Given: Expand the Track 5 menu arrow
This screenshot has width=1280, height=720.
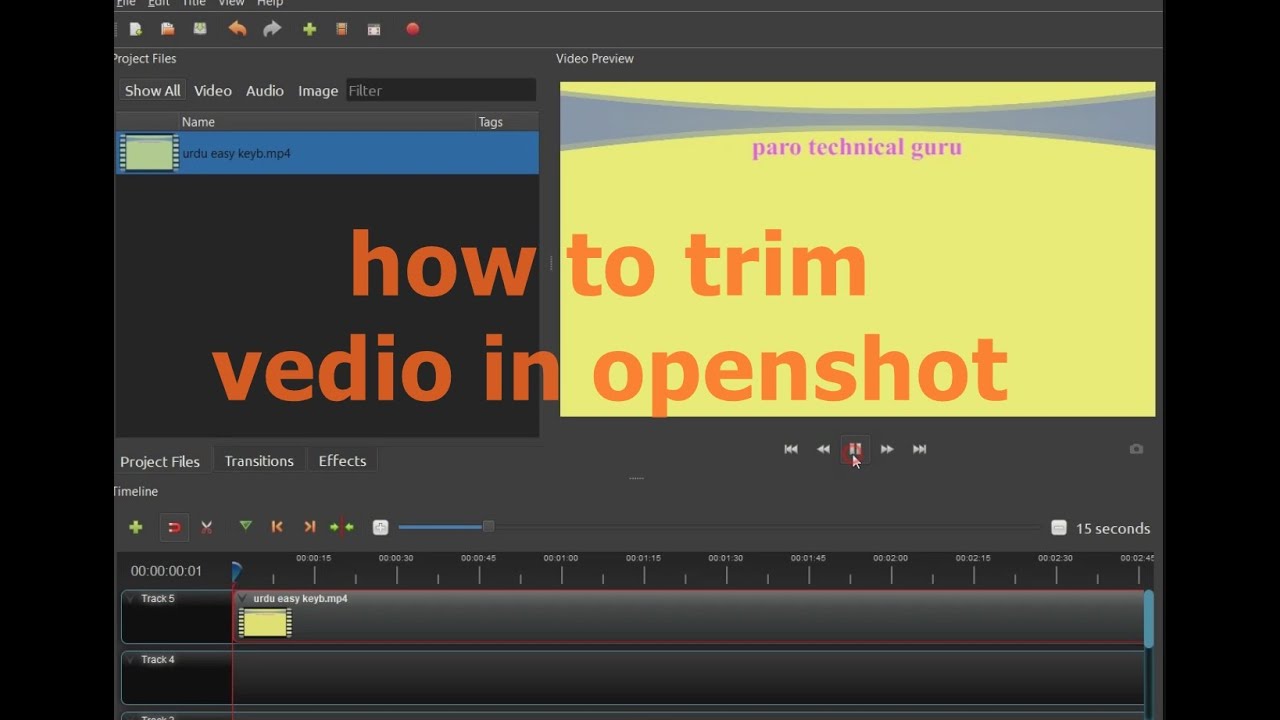Looking at the screenshot, I should point(130,599).
